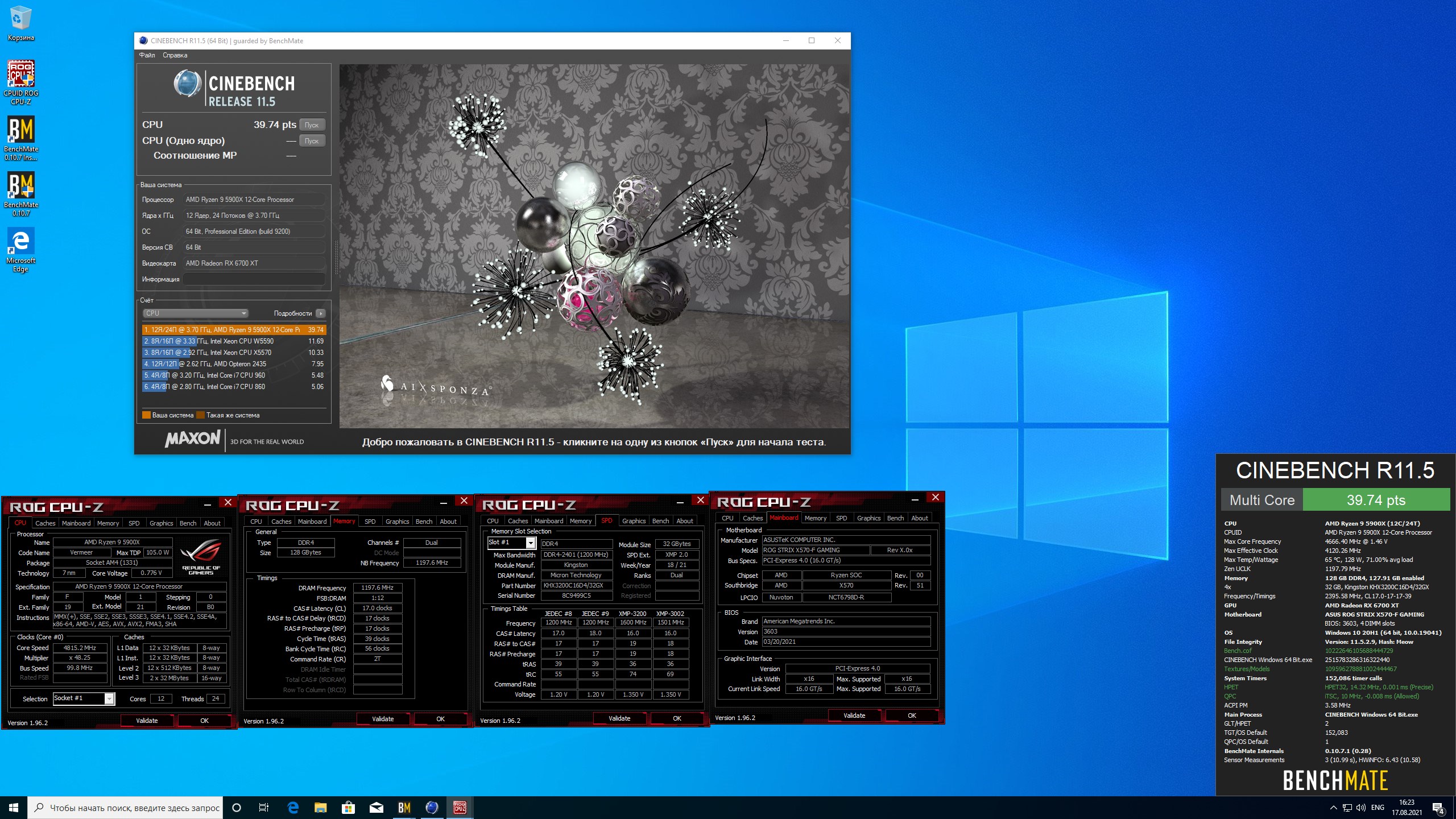Screen dimensions: 1456x819
Task: Minimize the Mainboard ROG CPU-Z window
Action: pos(915,499)
